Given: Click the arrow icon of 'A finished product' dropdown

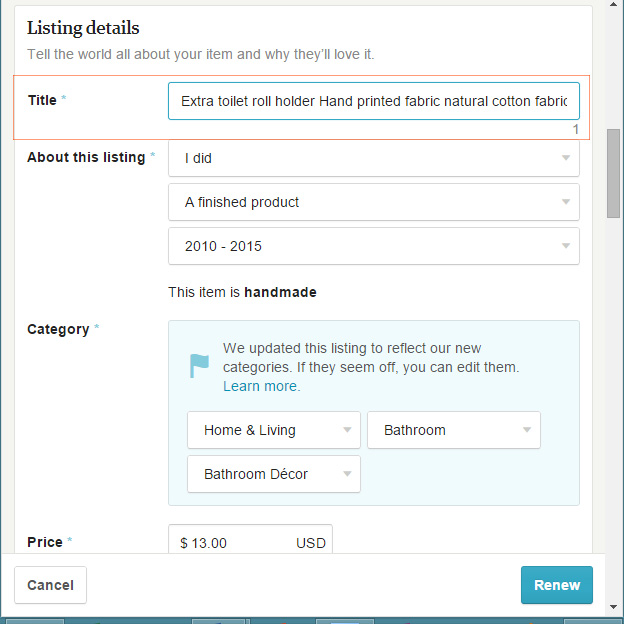Looking at the screenshot, I should [x=566, y=202].
